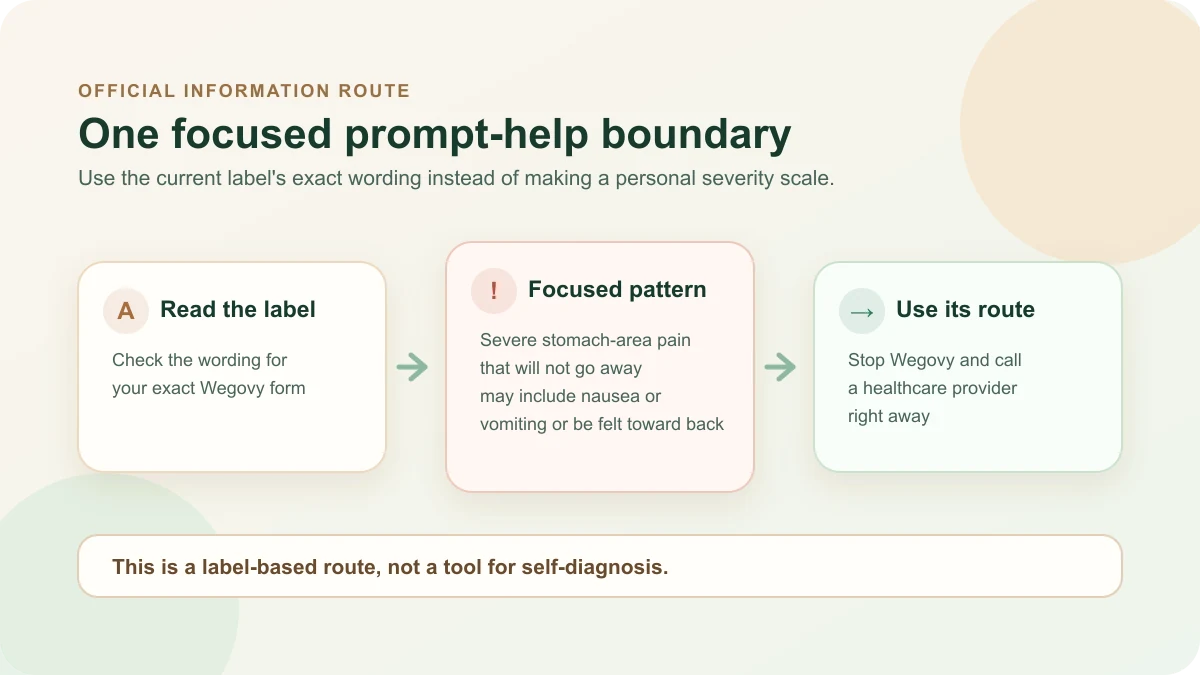Click the label-based route disclaimer banner
The width and height of the screenshot is (1200, 675).
[x=600, y=566]
